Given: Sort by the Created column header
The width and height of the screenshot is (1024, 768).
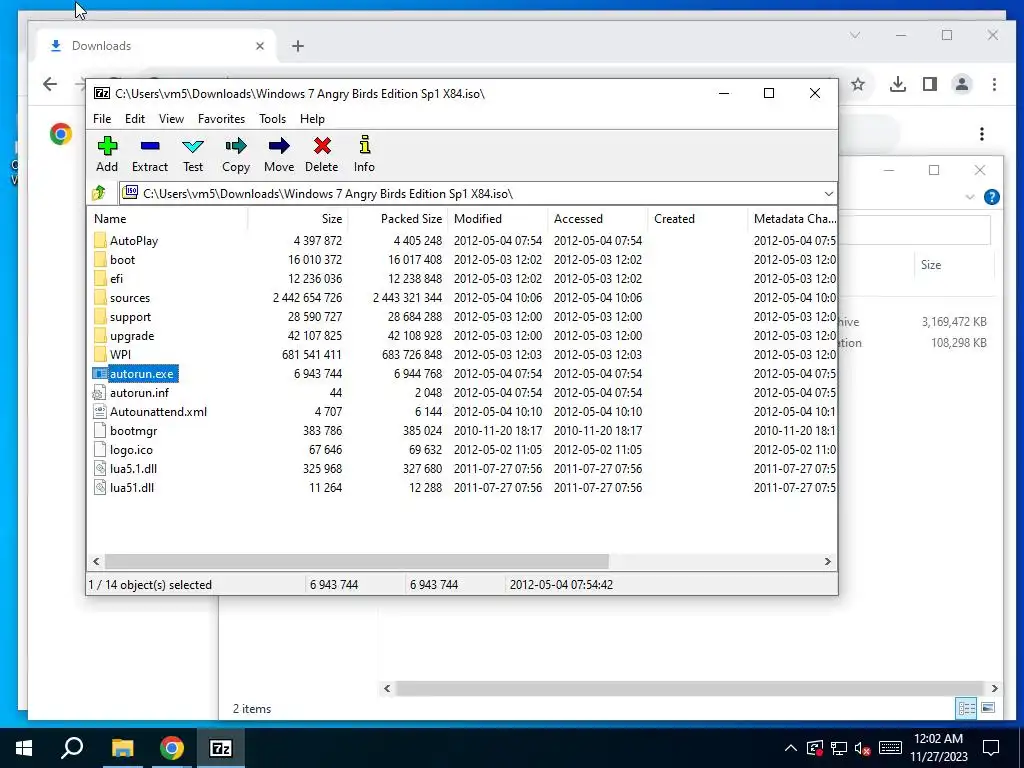Looking at the screenshot, I should pos(697,219).
